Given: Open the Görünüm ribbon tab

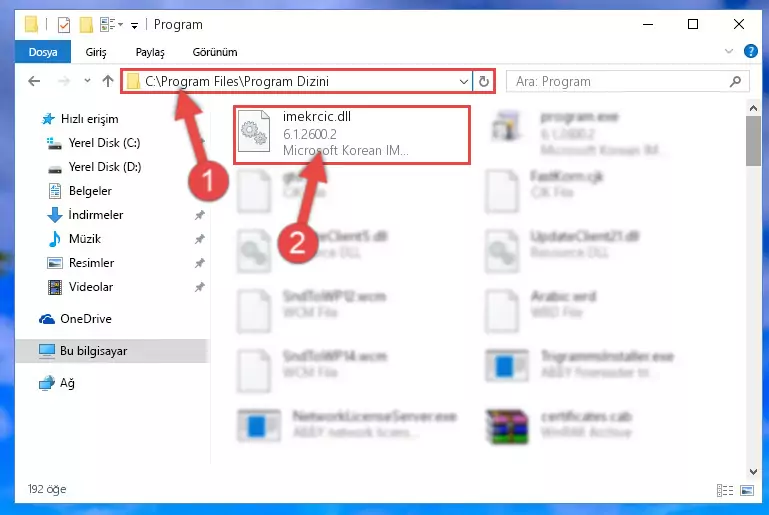Looking at the screenshot, I should click(x=214, y=52).
